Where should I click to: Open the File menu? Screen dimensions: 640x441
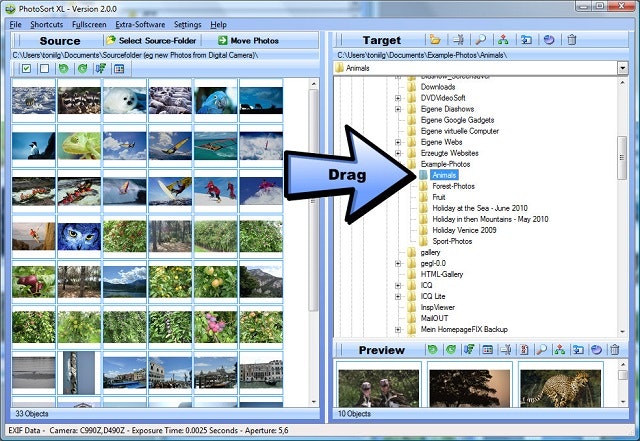tap(15, 24)
